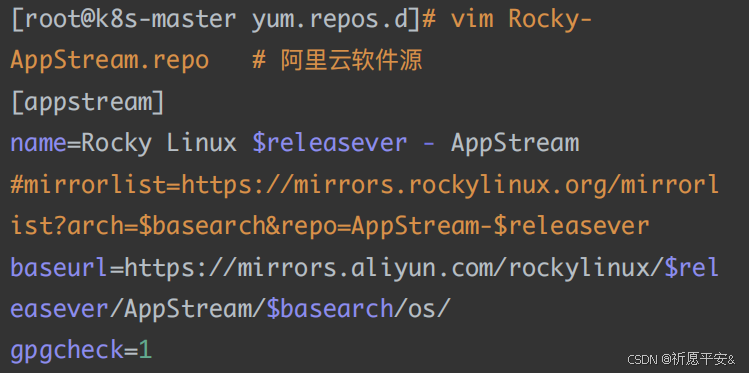The height and width of the screenshot is (373, 749).
Task: Click the Chinese comment 阿里云软件源
Action: [x=351, y=60]
